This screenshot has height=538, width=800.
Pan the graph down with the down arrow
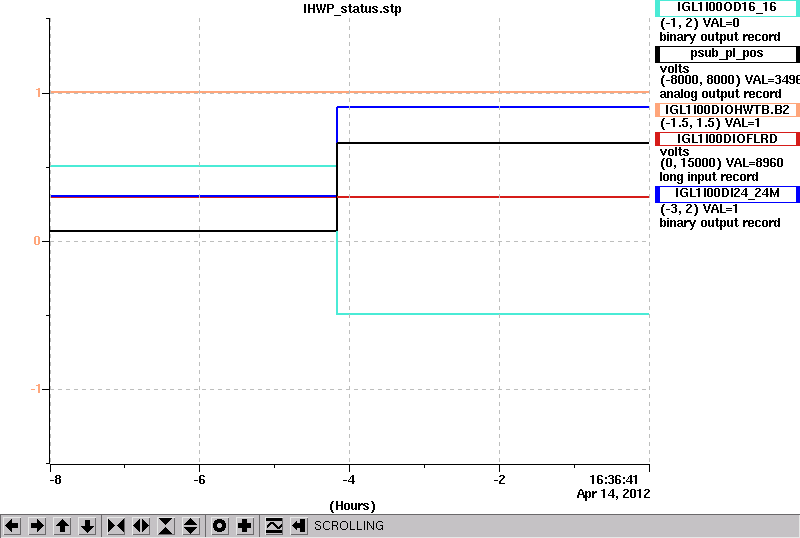[x=88, y=526]
